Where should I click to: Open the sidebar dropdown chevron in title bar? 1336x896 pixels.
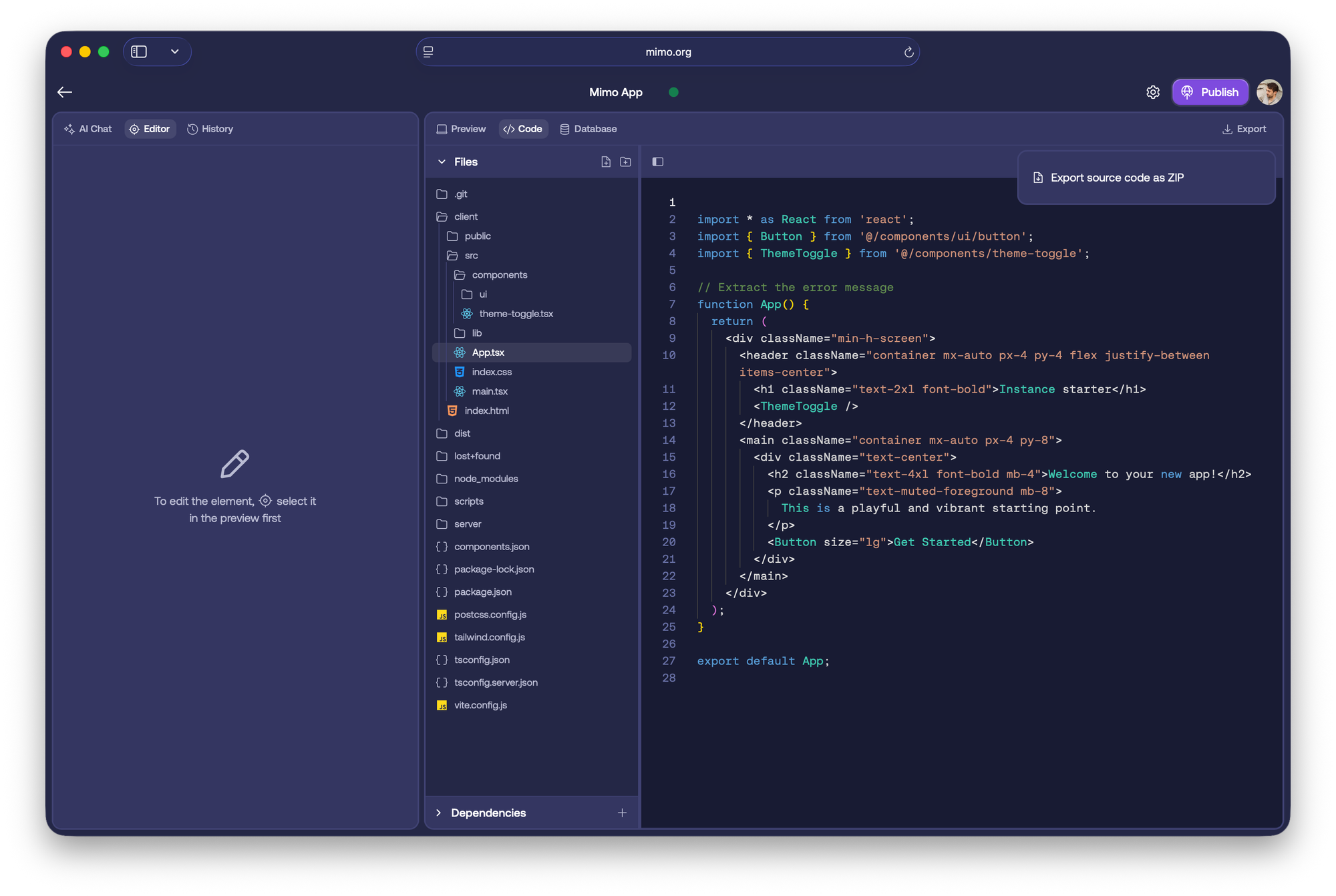[x=175, y=52]
